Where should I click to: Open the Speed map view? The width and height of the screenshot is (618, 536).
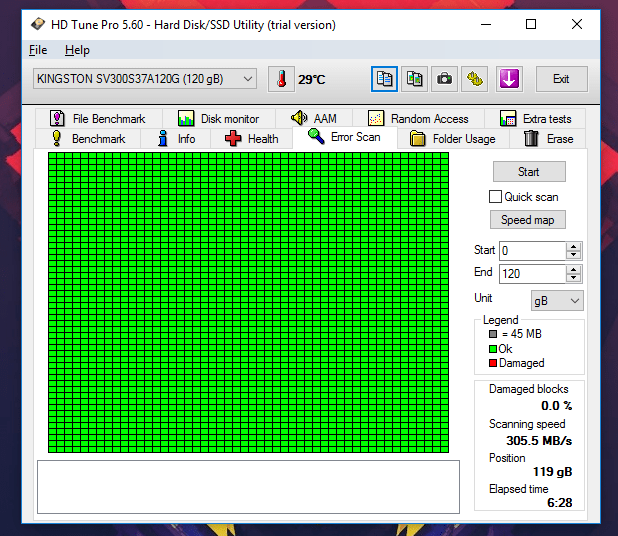click(x=528, y=220)
